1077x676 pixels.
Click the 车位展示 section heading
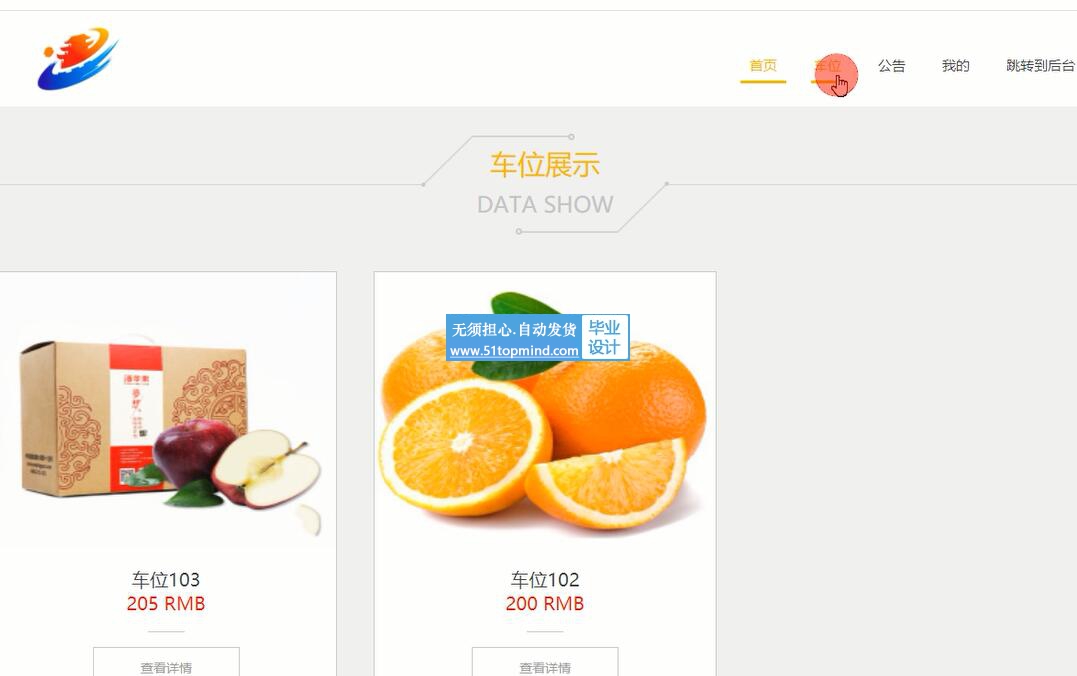[545, 166]
